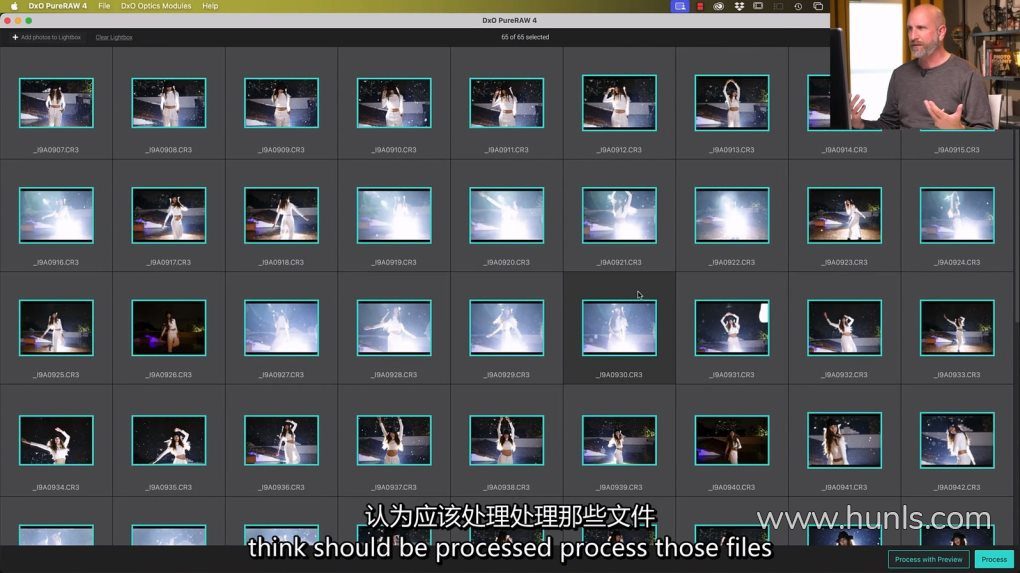Click the Process with Preview button
This screenshot has width=1020, height=573.
(x=928, y=559)
